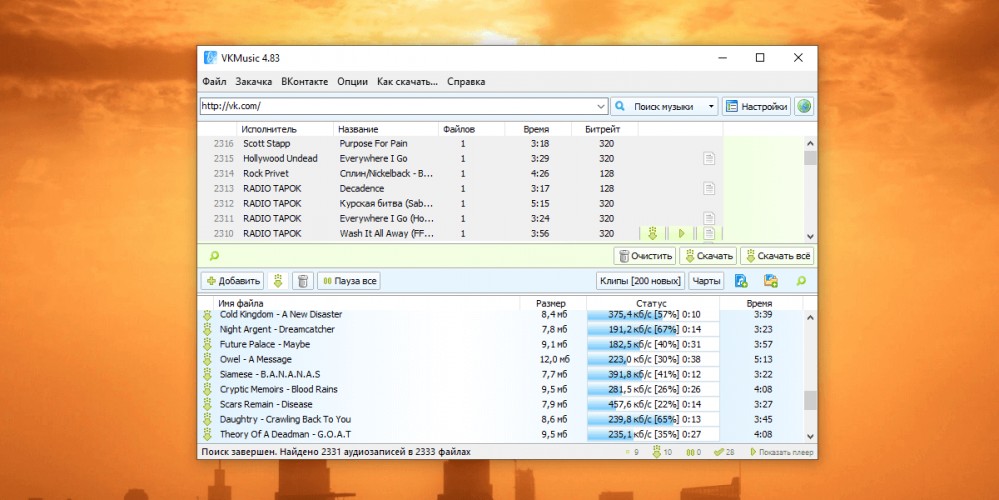Click download icon beside Daughtry - Crawling Back To You
Viewport: 999px width, 500px height.
[x=207, y=419]
